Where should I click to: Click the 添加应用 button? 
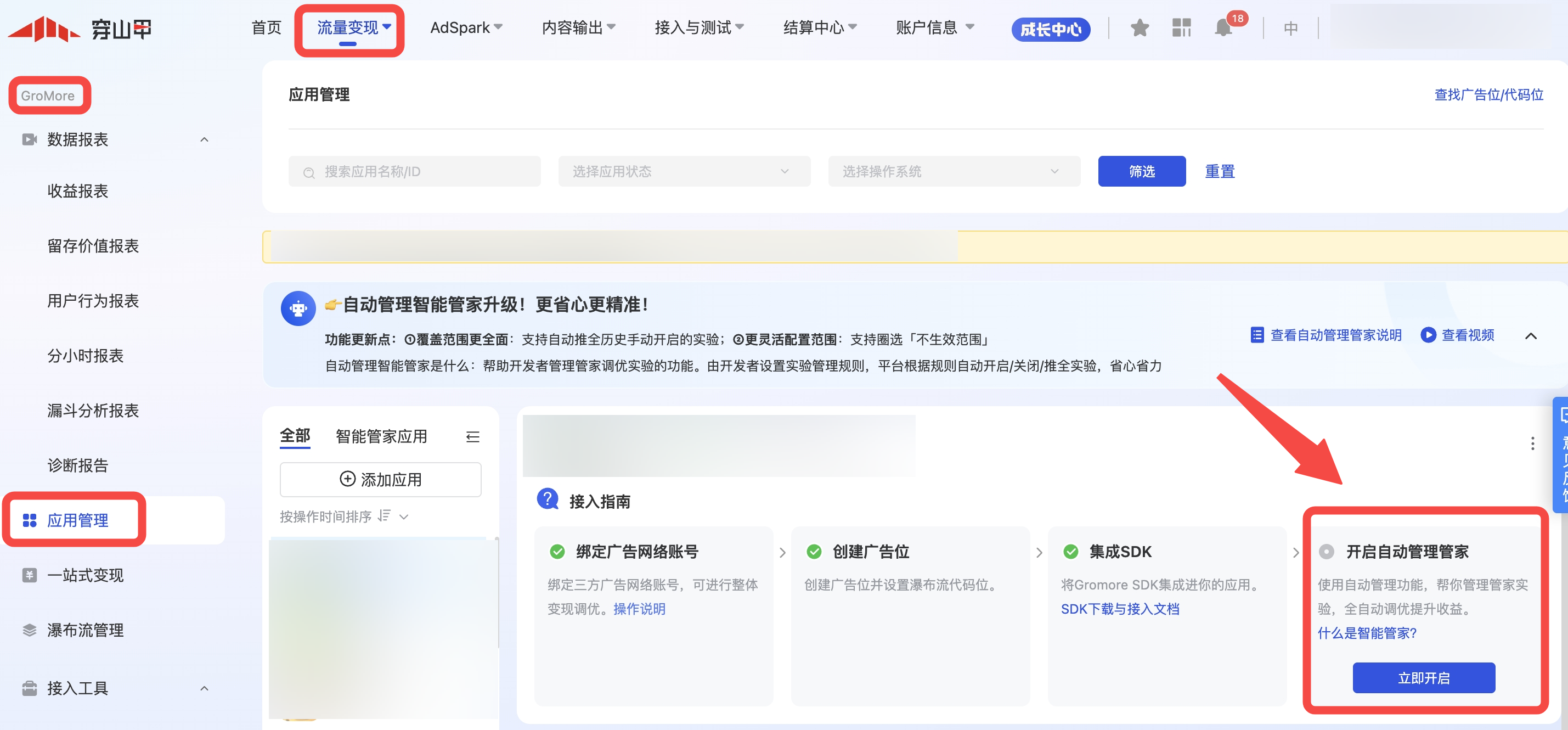pyautogui.click(x=380, y=479)
